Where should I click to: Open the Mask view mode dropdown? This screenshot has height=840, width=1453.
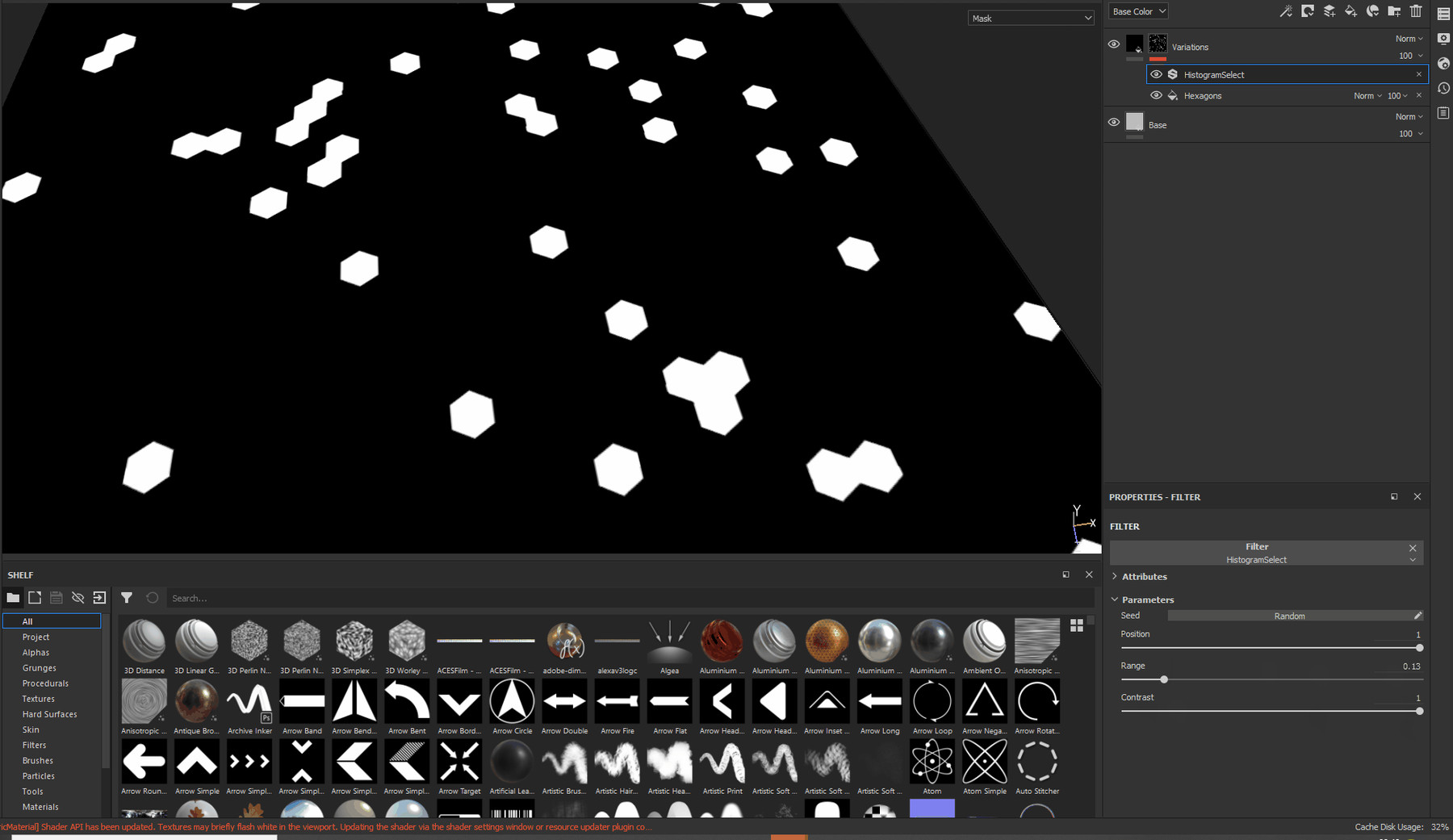click(x=1031, y=17)
